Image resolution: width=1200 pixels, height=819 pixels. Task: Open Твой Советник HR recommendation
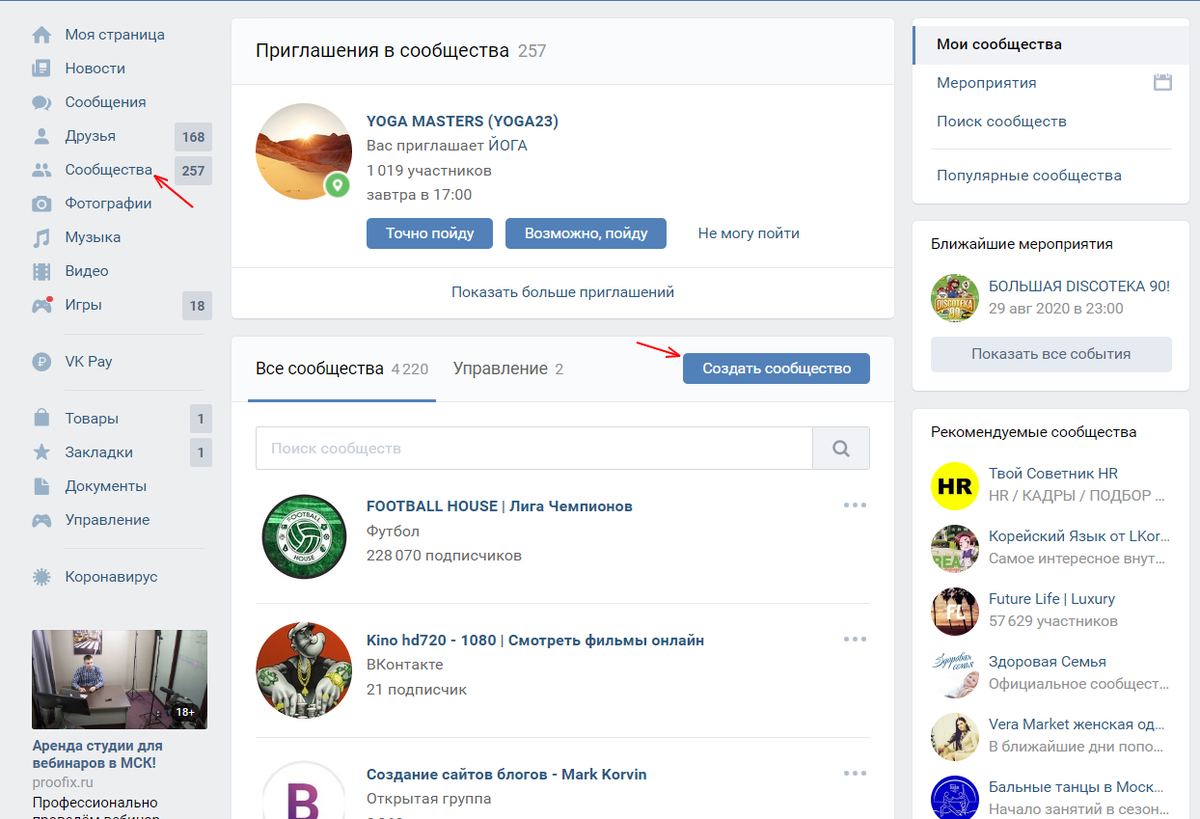pyautogui.click(x=1053, y=473)
